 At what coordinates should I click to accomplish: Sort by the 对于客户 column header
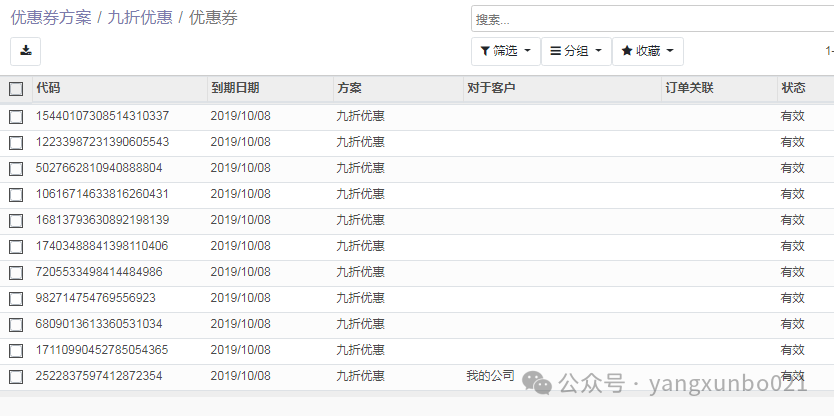[562, 88]
